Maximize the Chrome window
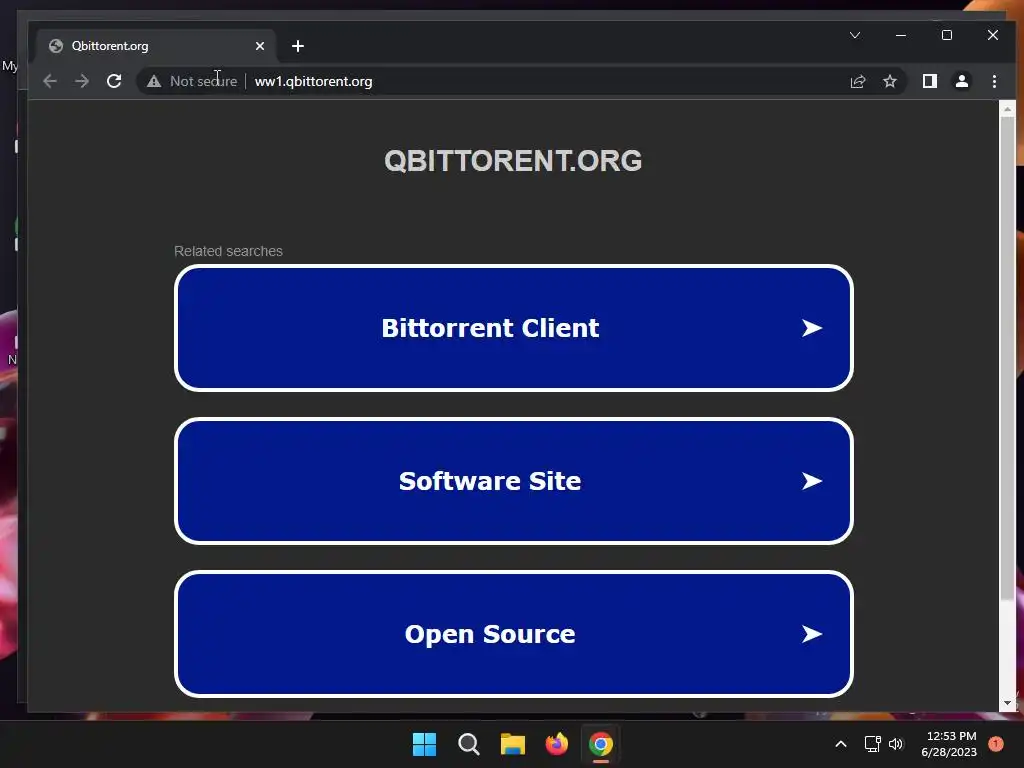The width and height of the screenshot is (1024, 768). pyautogui.click(x=947, y=35)
